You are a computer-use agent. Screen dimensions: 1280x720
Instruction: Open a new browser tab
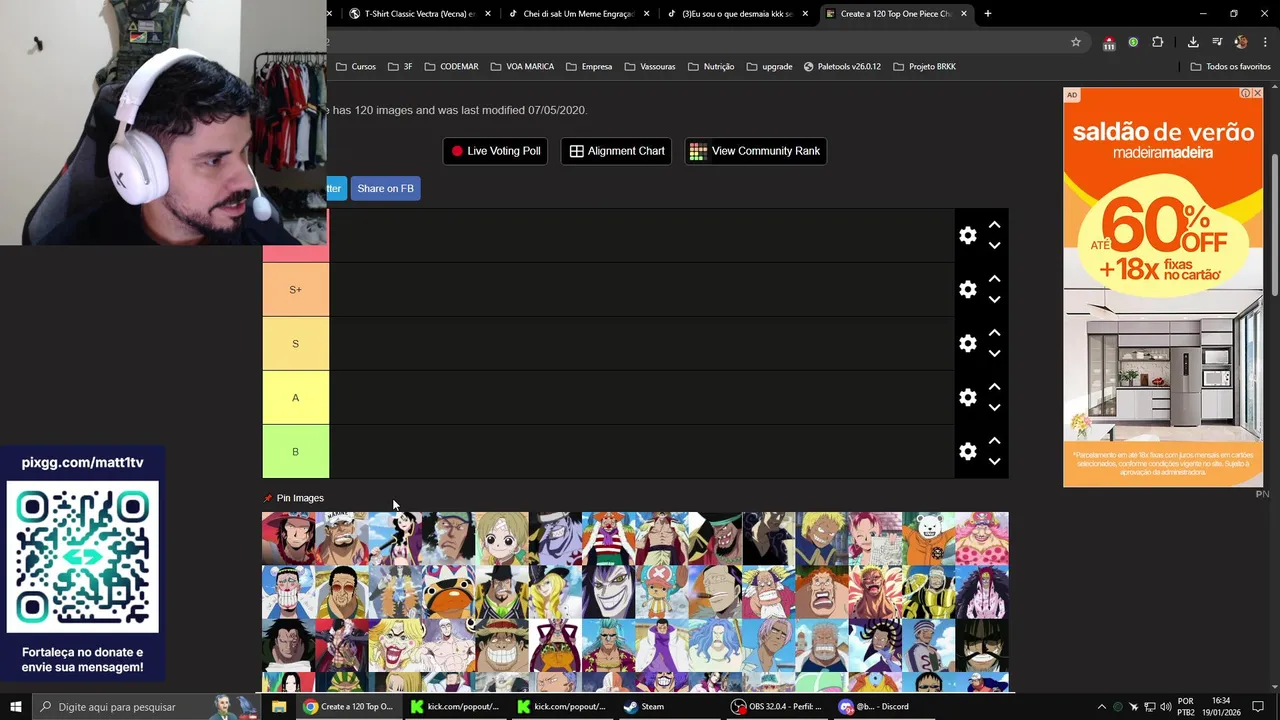coord(988,14)
